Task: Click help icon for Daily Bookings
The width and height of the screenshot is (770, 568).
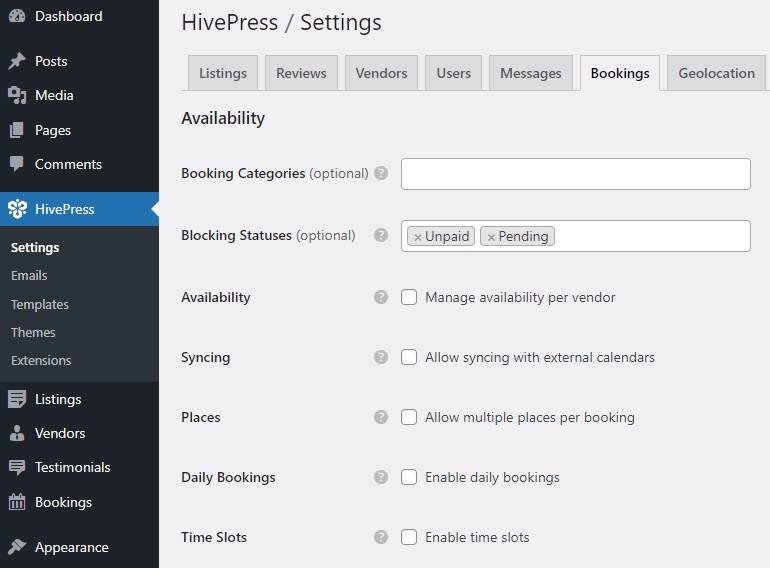Action: pyautogui.click(x=381, y=477)
